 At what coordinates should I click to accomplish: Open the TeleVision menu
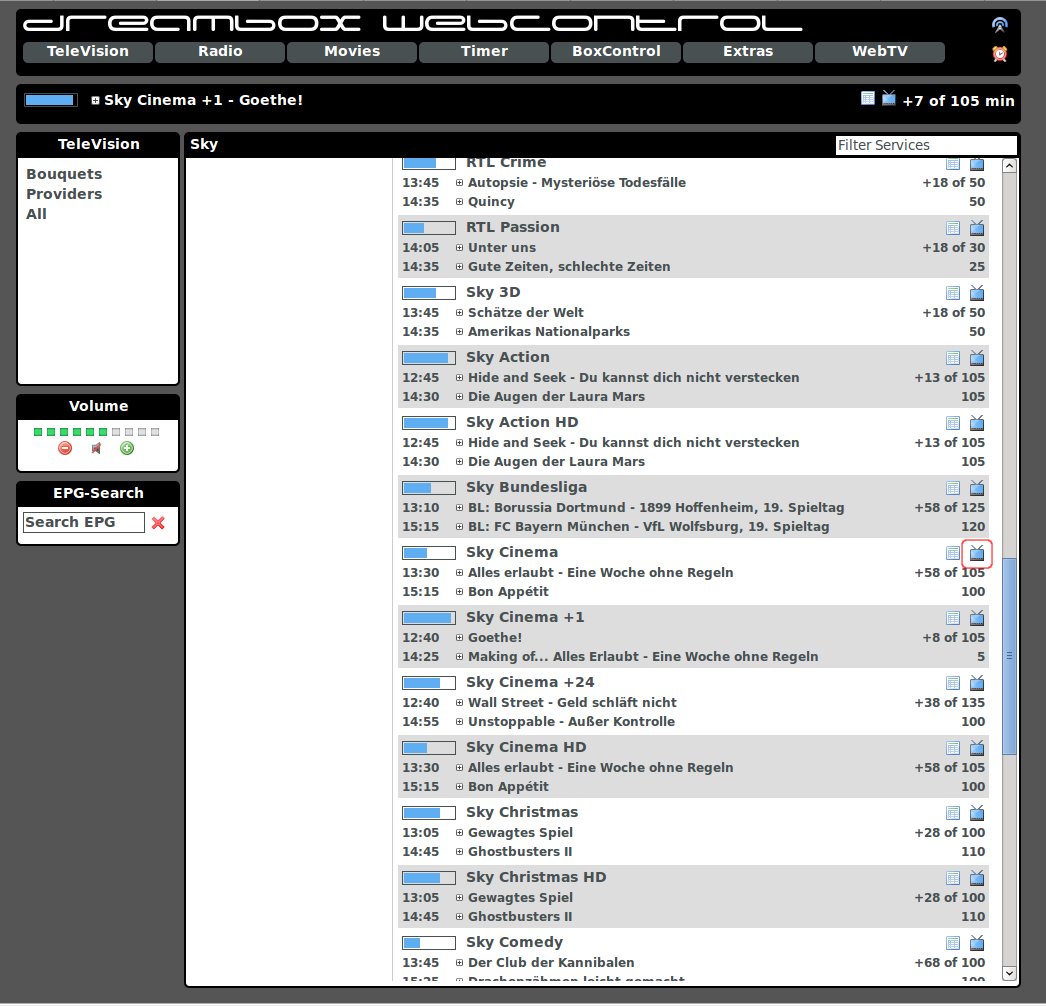(x=88, y=51)
